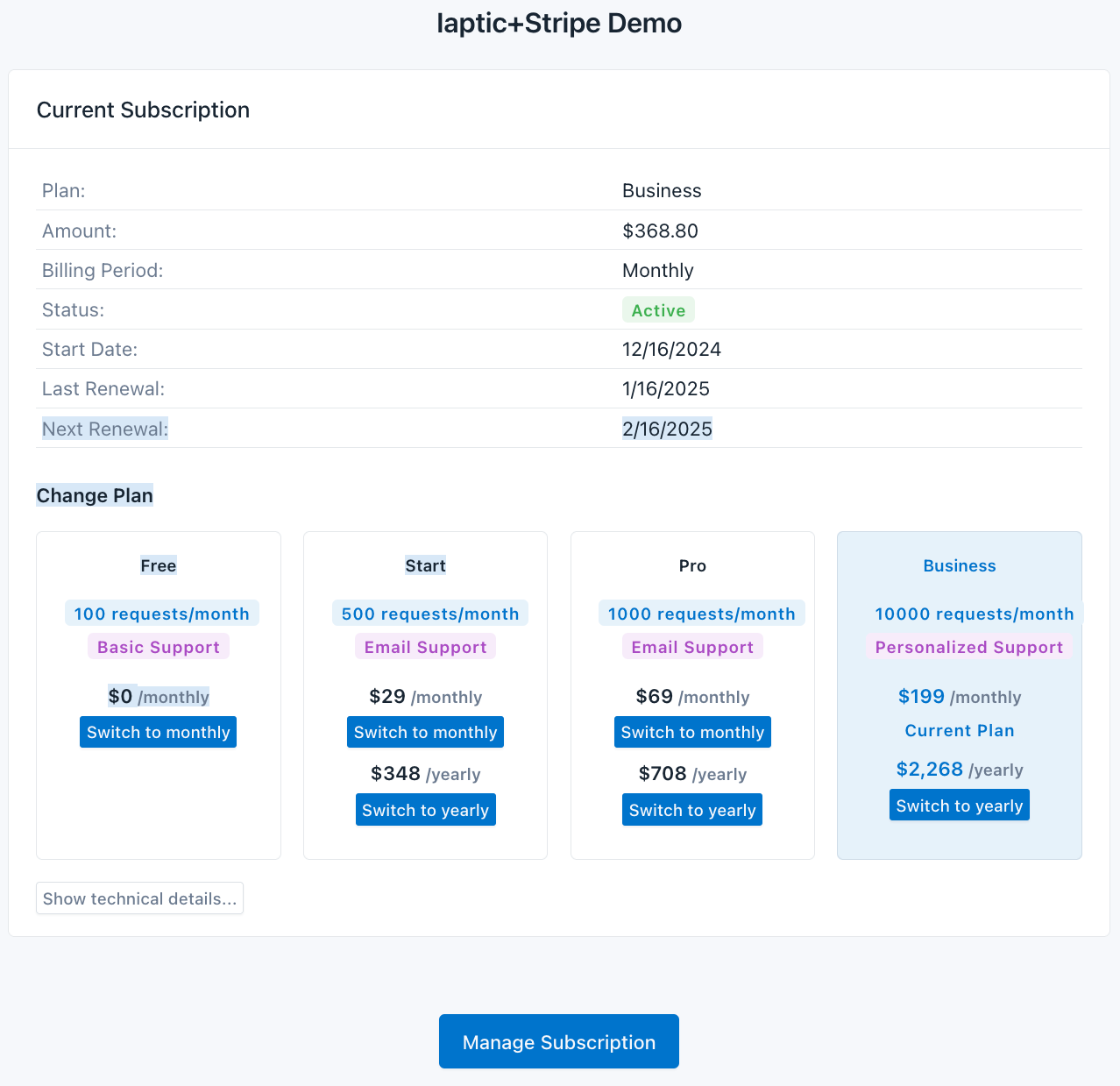Image resolution: width=1120 pixels, height=1086 pixels.
Task: Click the 1000 requests/month badge
Action: click(702, 614)
